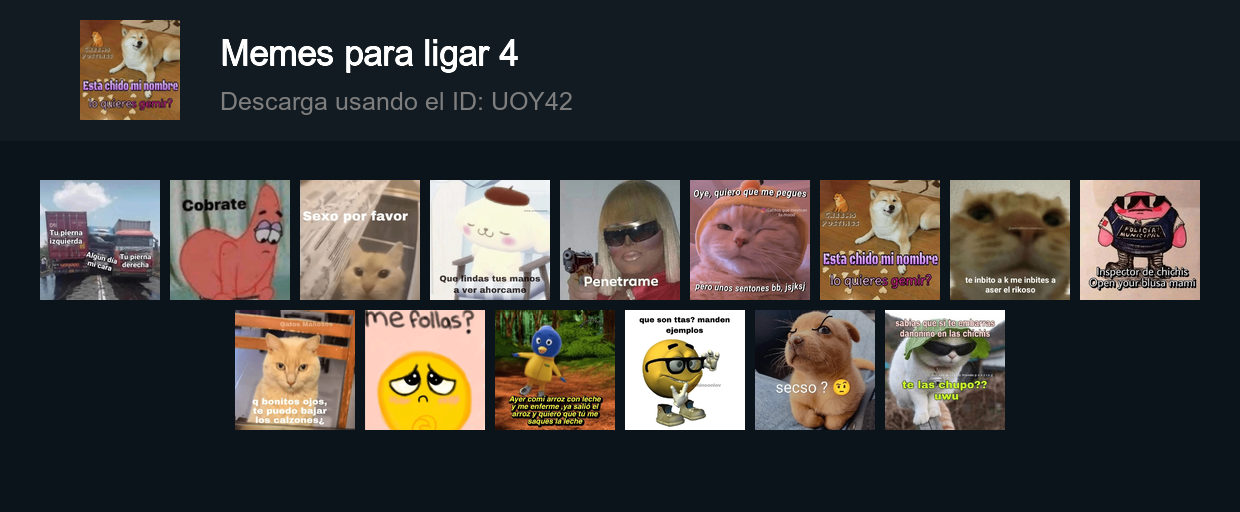The height and width of the screenshot is (512, 1240).
Task: Select the orange cat 'q bonitos ojos' sticker
Action: pyautogui.click(x=295, y=370)
